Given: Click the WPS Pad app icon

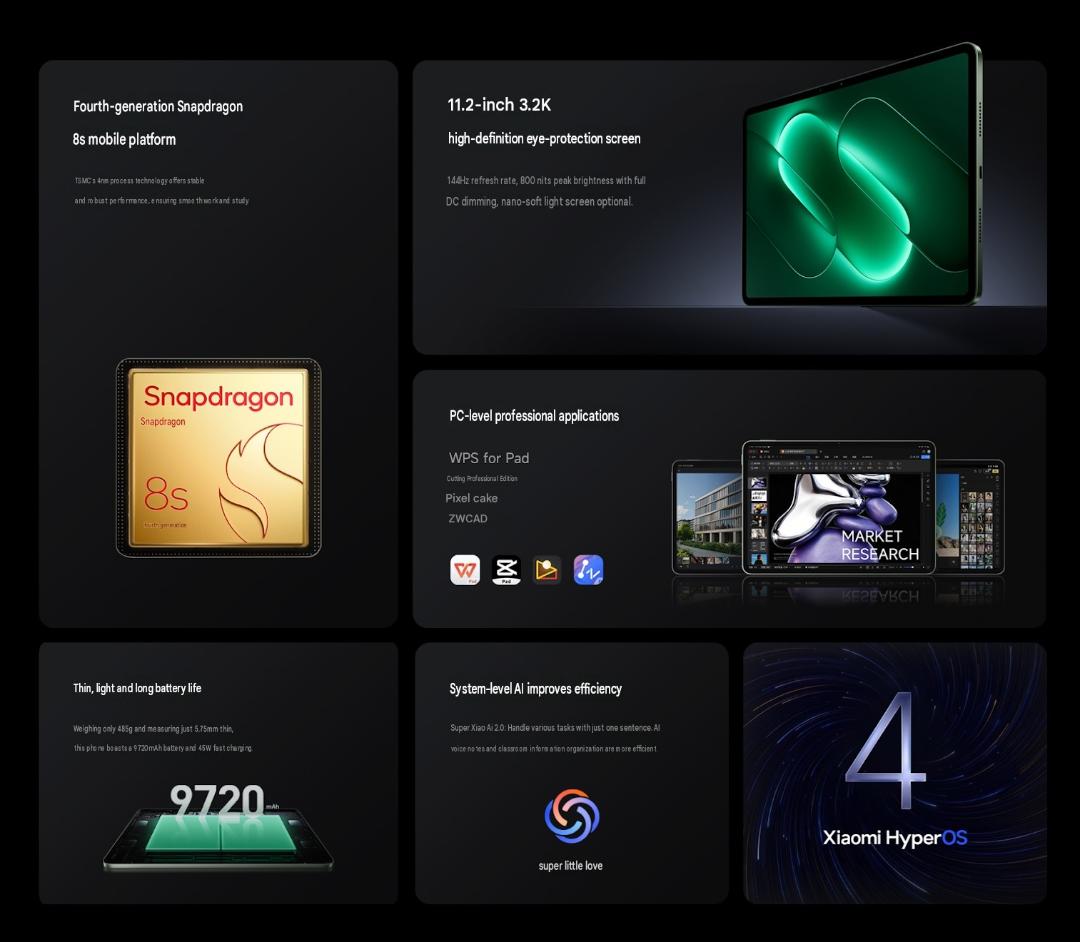Looking at the screenshot, I should [x=465, y=570].
